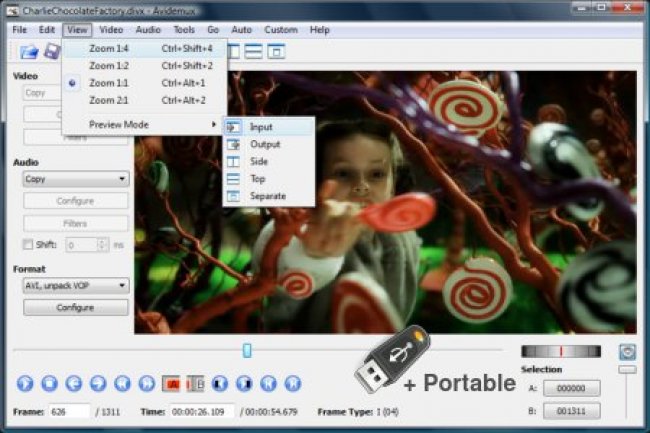Click the Save floppy disk toolbar icon

click(x=51, y=51)
